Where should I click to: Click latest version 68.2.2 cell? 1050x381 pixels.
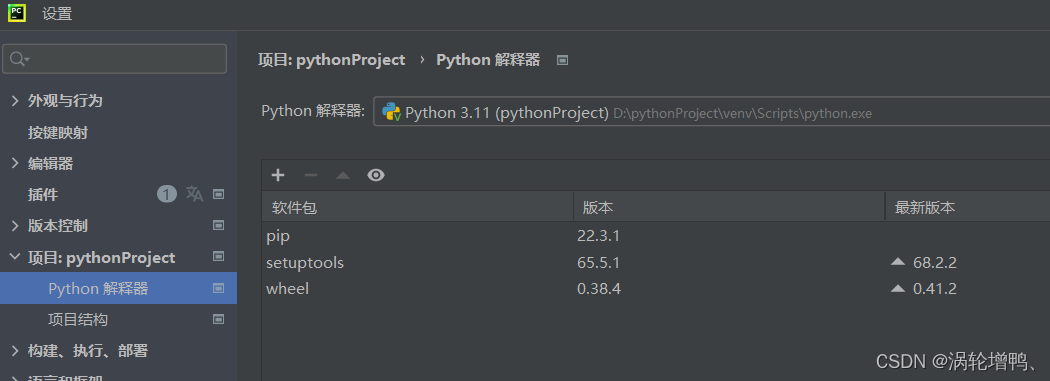[935, 262]
